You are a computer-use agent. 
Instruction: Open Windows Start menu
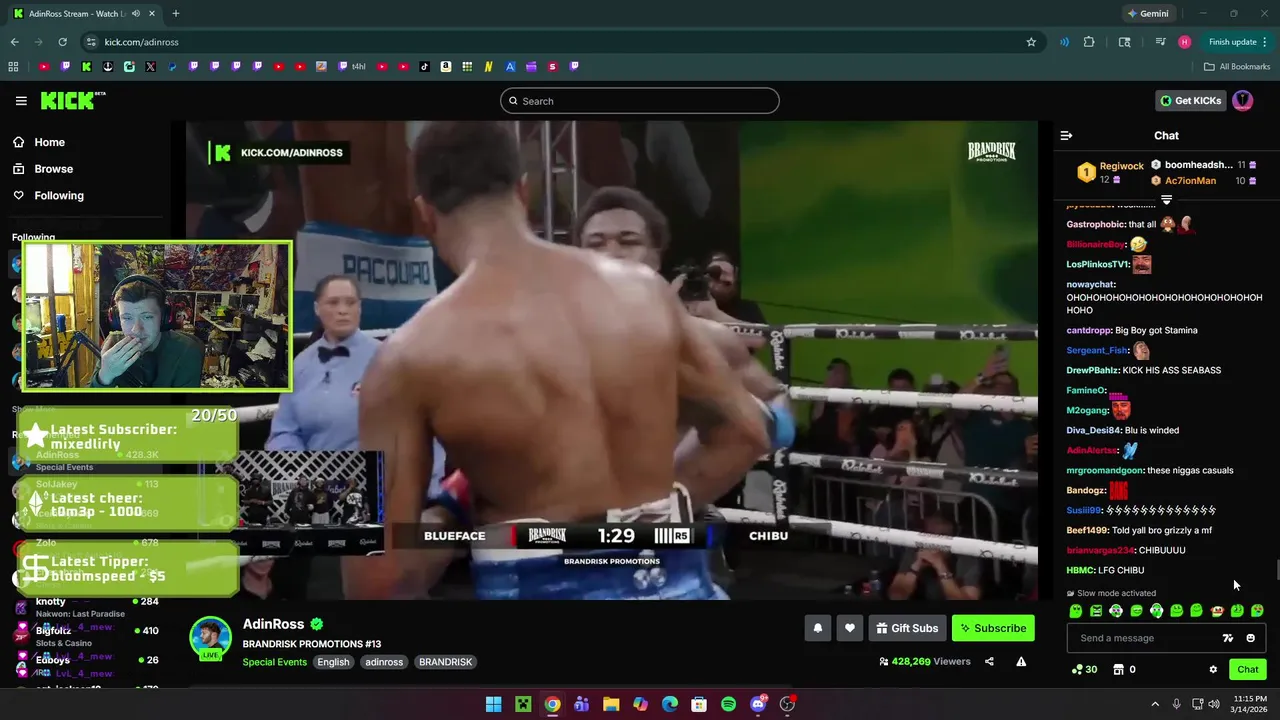click(x=493, y=704)
